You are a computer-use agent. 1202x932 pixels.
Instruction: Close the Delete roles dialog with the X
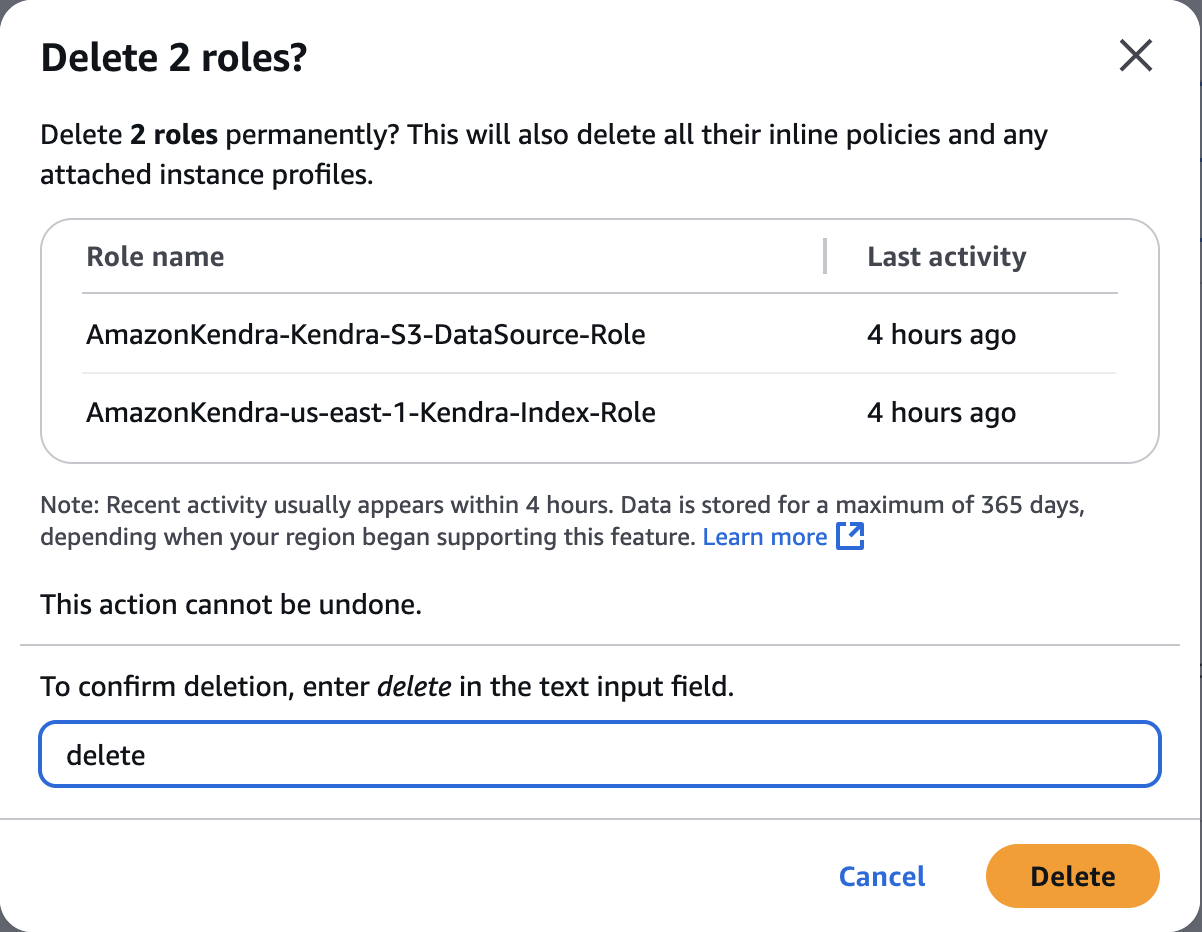point(1136,56)
